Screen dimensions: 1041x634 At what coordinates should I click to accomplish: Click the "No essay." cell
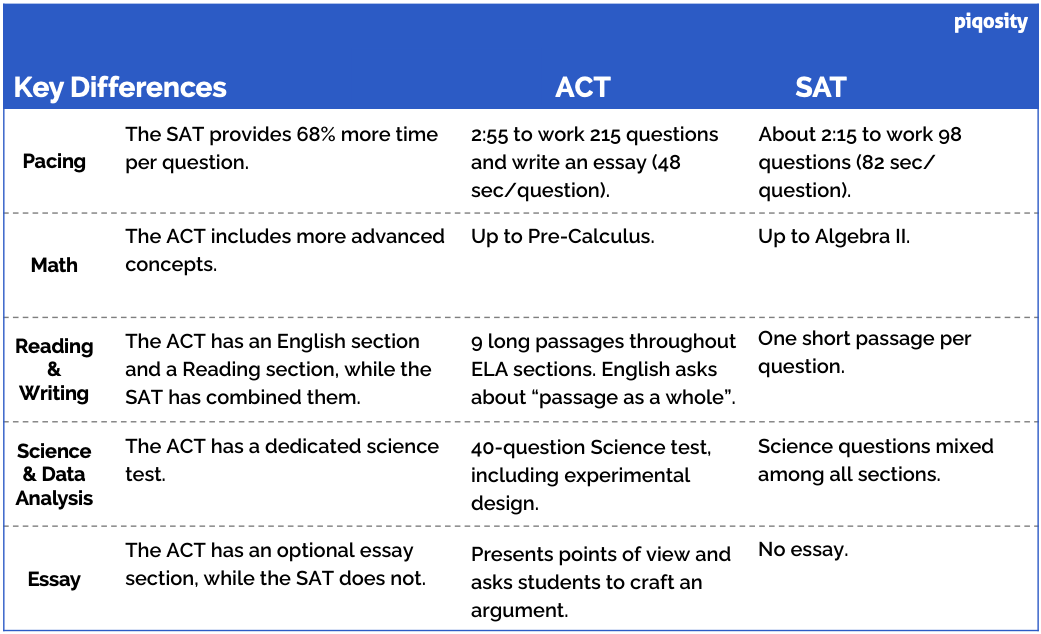pyautogui.click(x=802, y=548)
